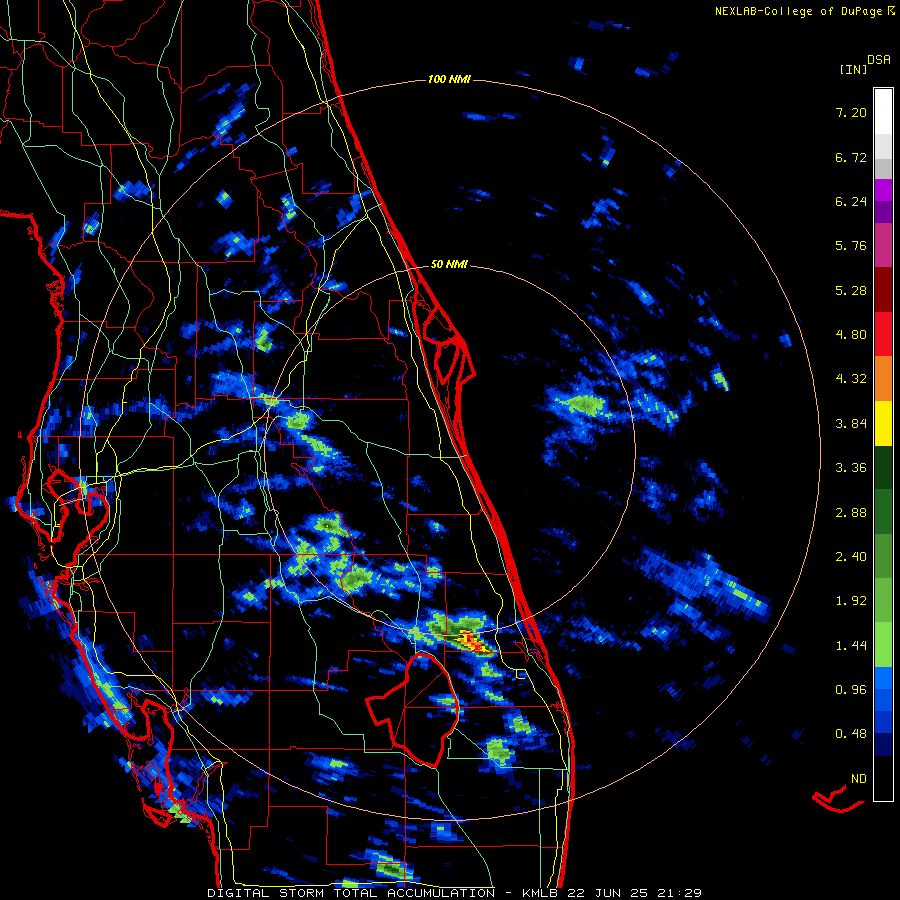Select the 1.44 legend value
900x900 pixels.
pyautogui.click(x=851, y=646)
